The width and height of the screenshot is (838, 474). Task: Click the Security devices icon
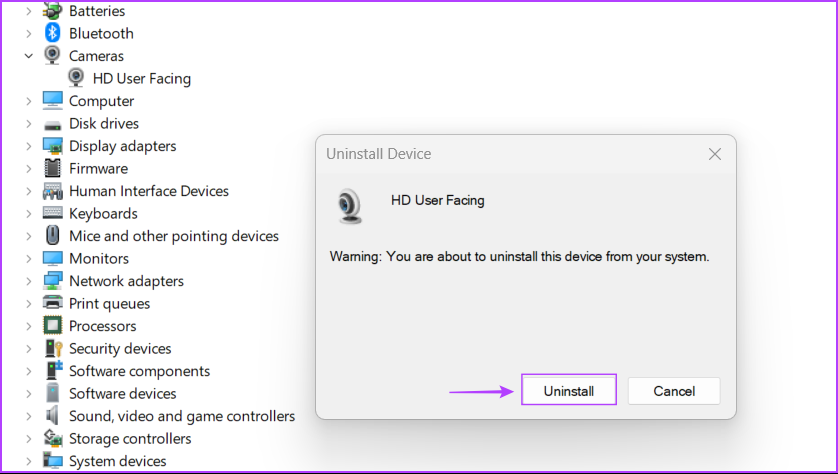pyautogui.click(x=53, y=348)
